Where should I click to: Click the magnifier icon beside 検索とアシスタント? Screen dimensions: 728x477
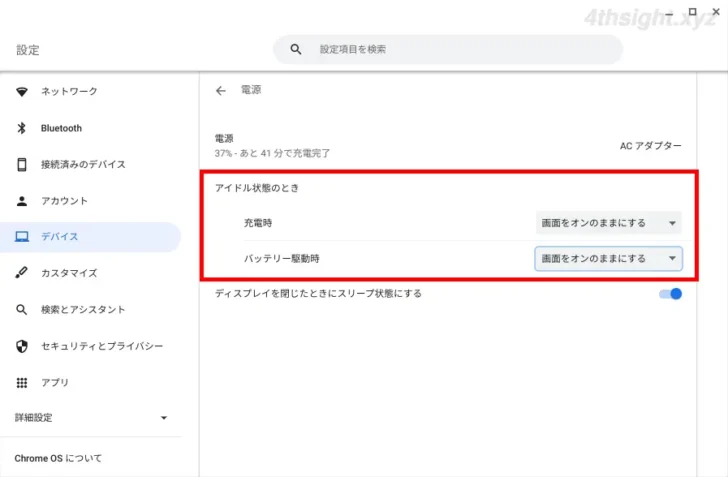22,309
